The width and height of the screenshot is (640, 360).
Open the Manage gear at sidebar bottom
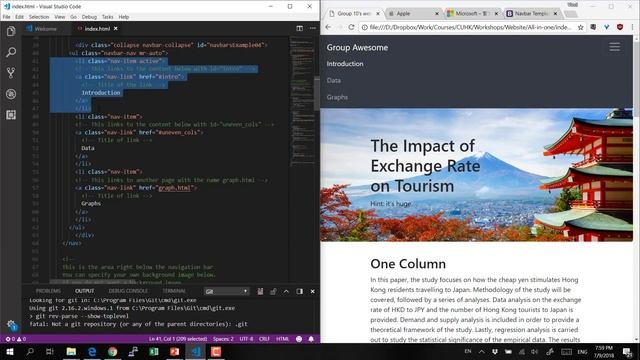(11, 325)
